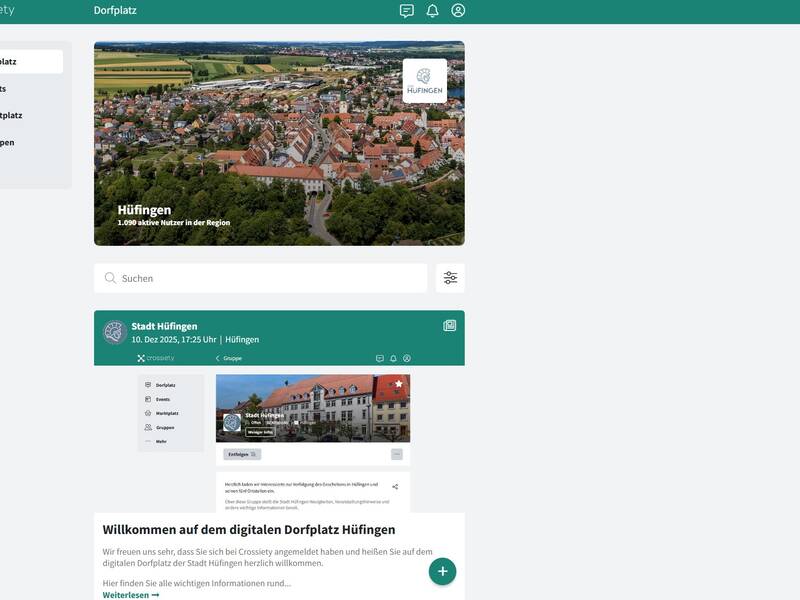Create a new post with plus button
This screenshot has height=600, width=800.
(442, 571)
